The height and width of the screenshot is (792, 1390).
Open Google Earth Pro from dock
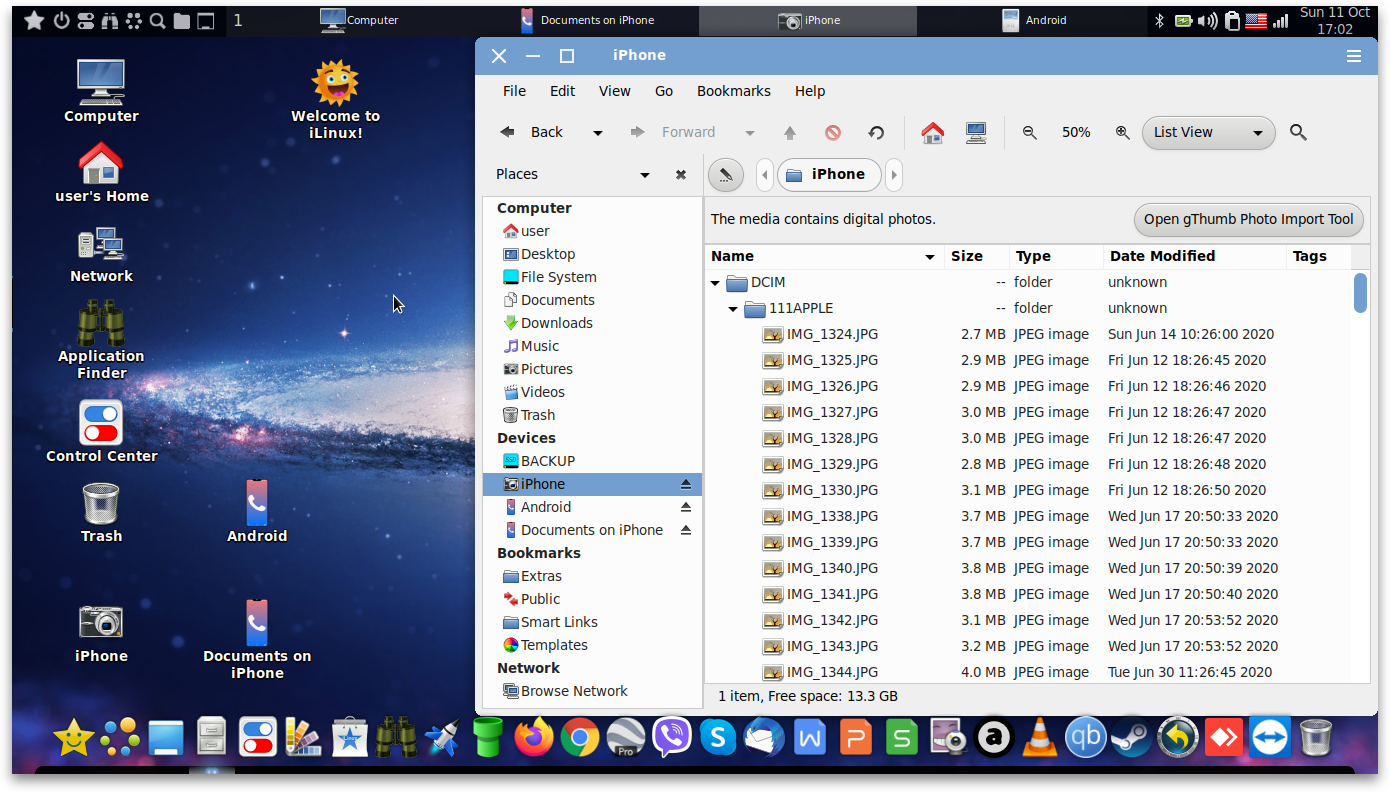click(x=626, y=738)
